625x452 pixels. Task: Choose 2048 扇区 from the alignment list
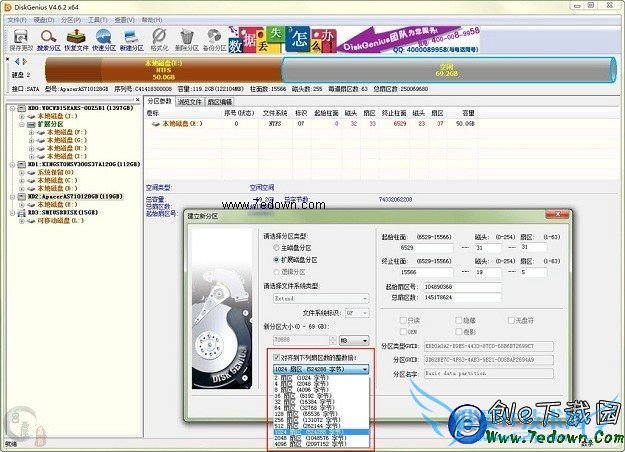click(x=321, y=438)
